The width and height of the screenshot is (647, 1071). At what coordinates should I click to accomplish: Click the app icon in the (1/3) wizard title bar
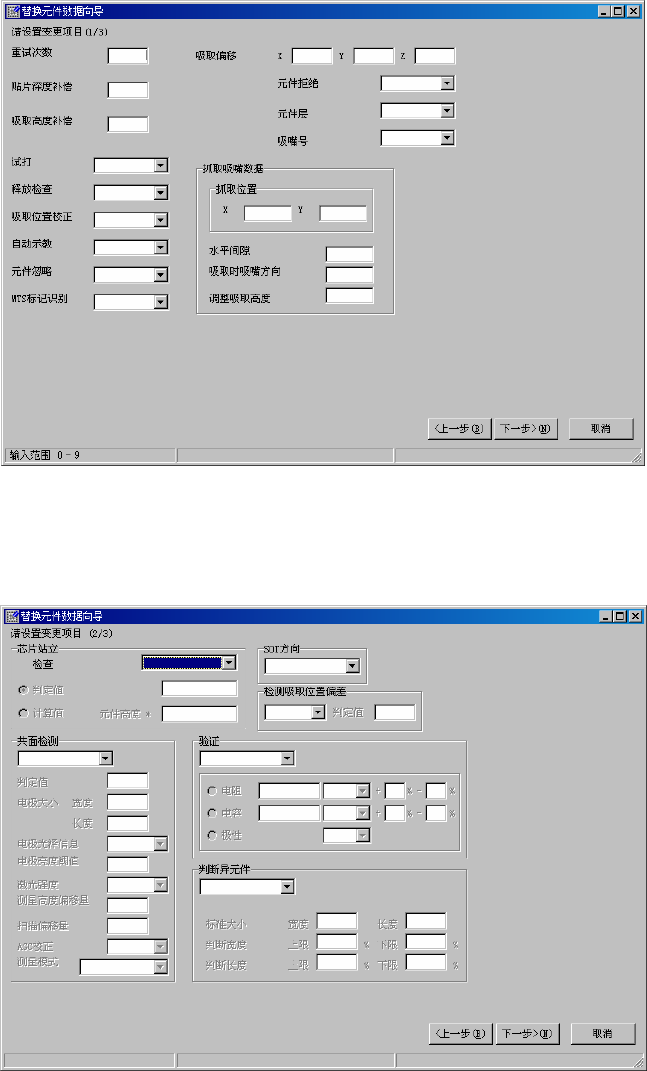point(12,12)
